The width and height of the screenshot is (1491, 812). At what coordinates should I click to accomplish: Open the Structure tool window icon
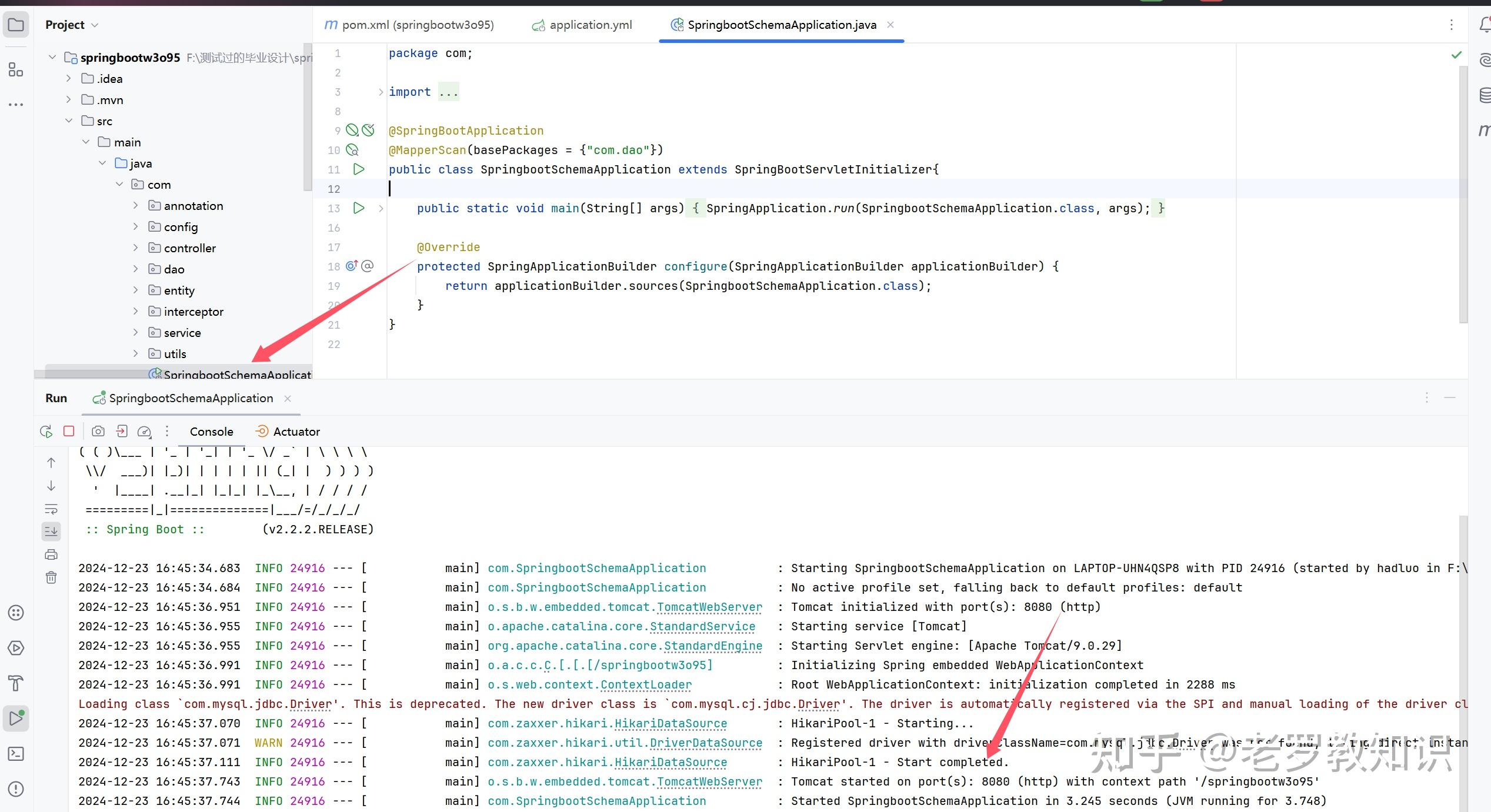pyautogui.click(x=16, y=71)
